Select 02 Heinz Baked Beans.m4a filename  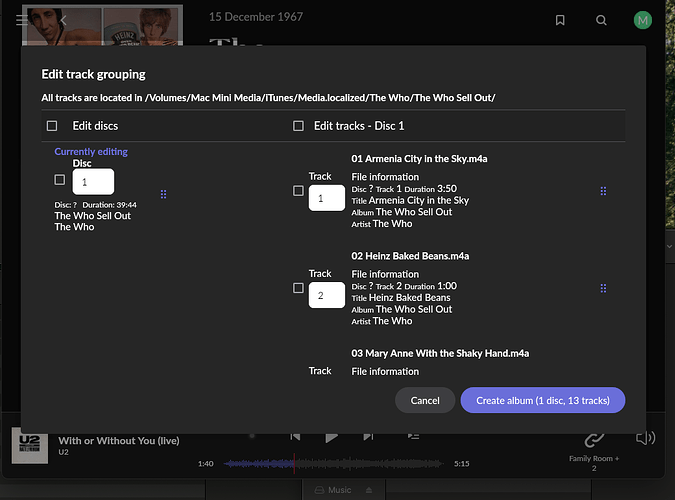point(410,256)
